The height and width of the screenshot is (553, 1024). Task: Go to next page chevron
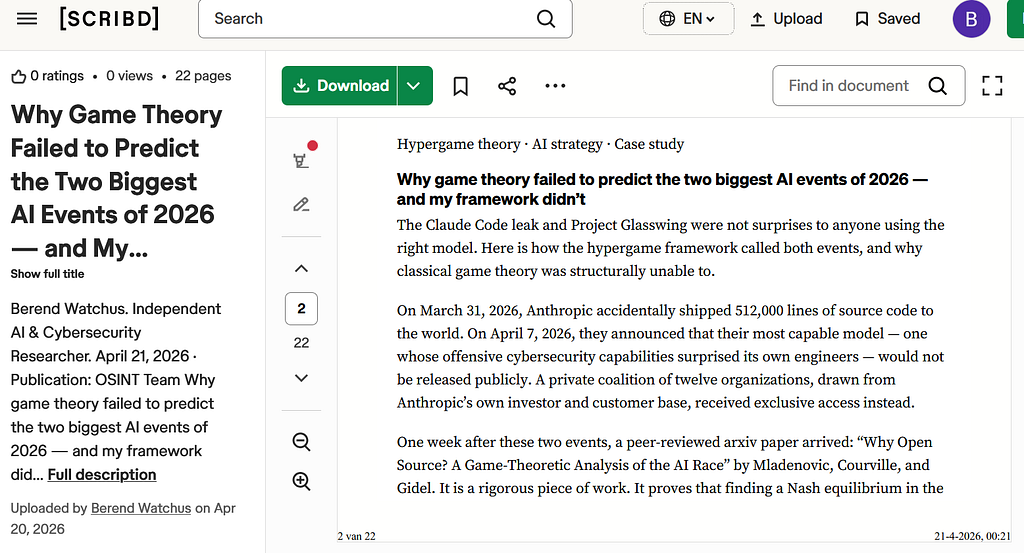pyautogui.click(x=301, y=378)
